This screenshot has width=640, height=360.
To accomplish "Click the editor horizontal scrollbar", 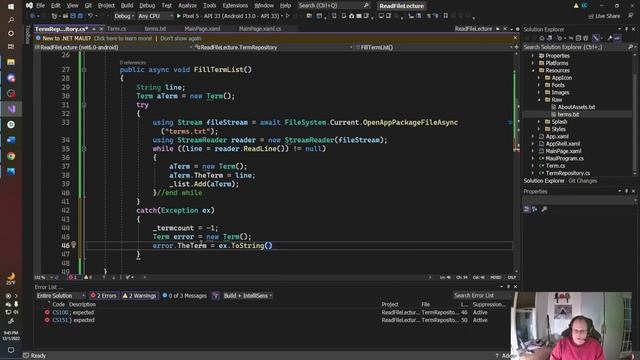I will [288, 277].
